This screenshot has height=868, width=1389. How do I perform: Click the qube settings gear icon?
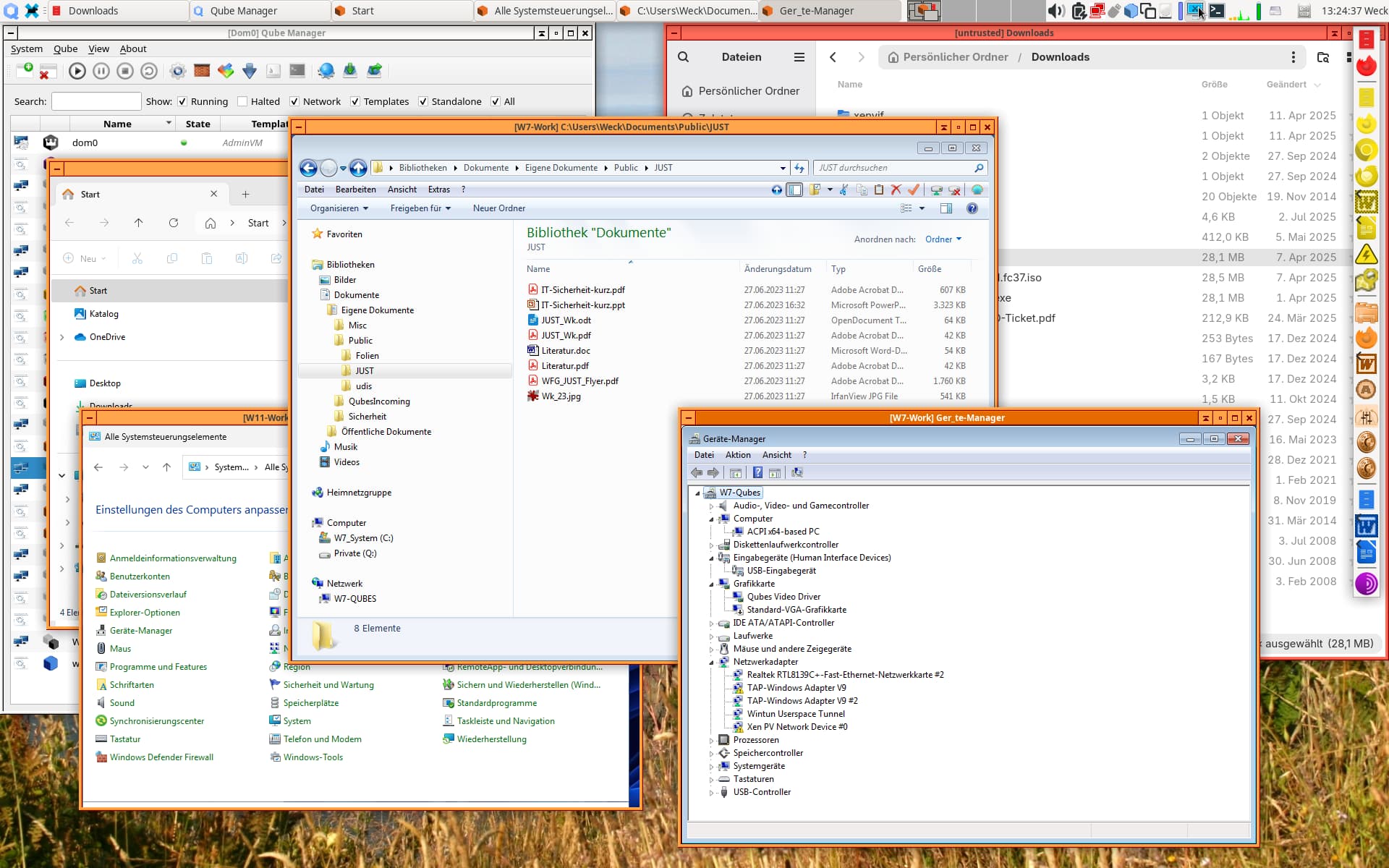click(x=178, y=71)
